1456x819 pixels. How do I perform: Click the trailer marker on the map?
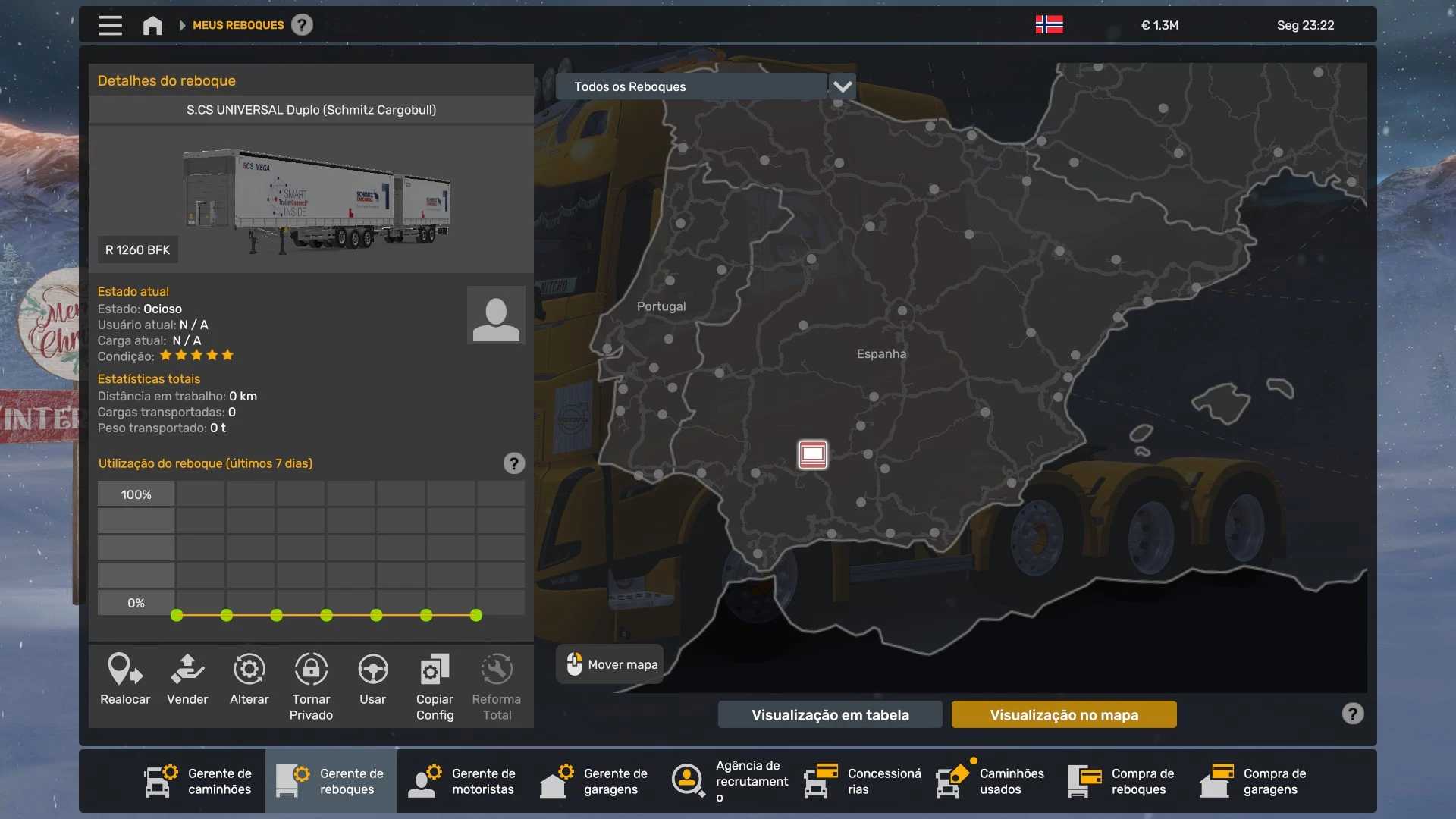pyautogui.click(x=812, y=454)
